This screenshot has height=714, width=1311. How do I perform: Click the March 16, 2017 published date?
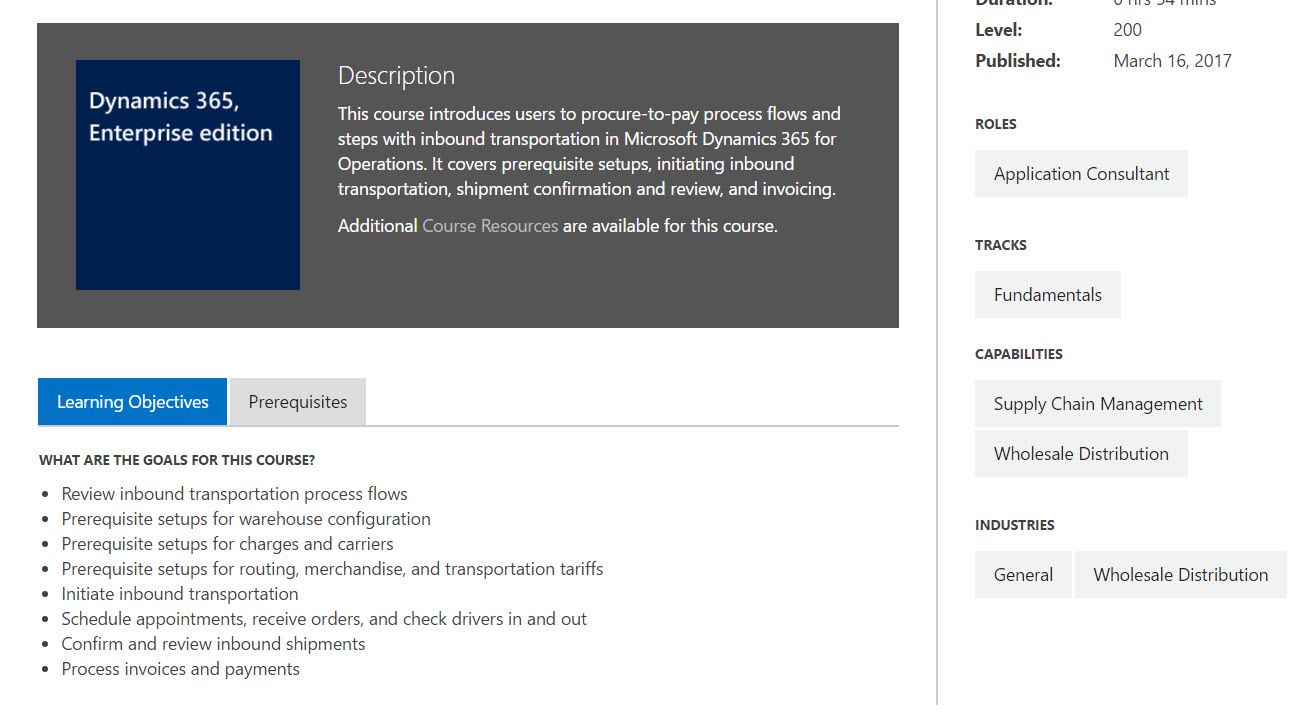pos(1173,61)
